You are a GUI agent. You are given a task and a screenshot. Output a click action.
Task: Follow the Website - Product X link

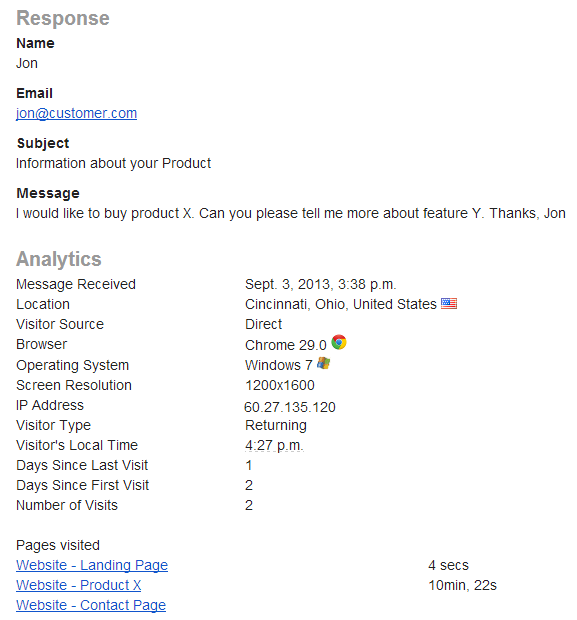pyautogui.click(x=78, y=585)
